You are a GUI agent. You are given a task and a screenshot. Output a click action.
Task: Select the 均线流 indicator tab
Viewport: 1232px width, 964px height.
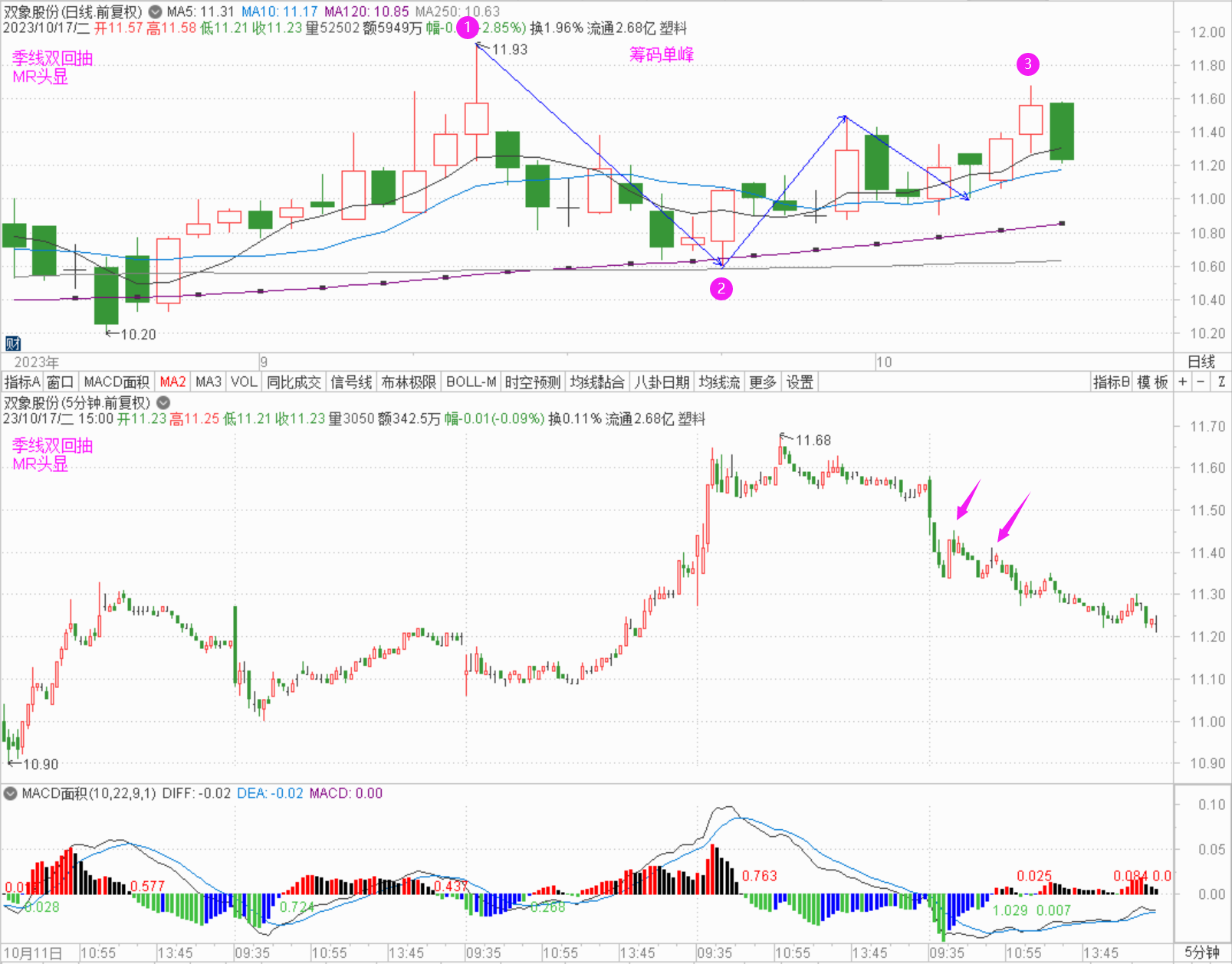(x=719, y=382)
